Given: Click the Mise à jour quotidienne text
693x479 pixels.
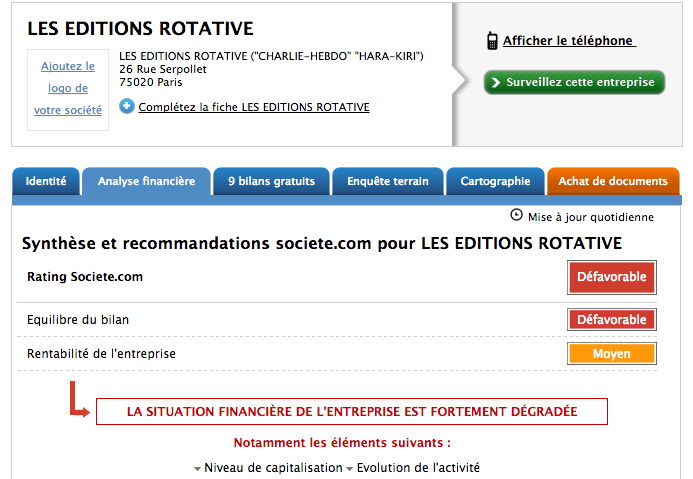Looking at the screenshot, I should point(590,217).
